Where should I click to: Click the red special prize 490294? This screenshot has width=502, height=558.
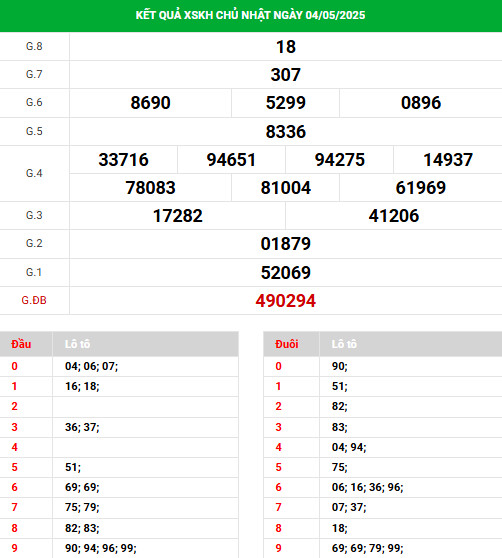(286, 301)
